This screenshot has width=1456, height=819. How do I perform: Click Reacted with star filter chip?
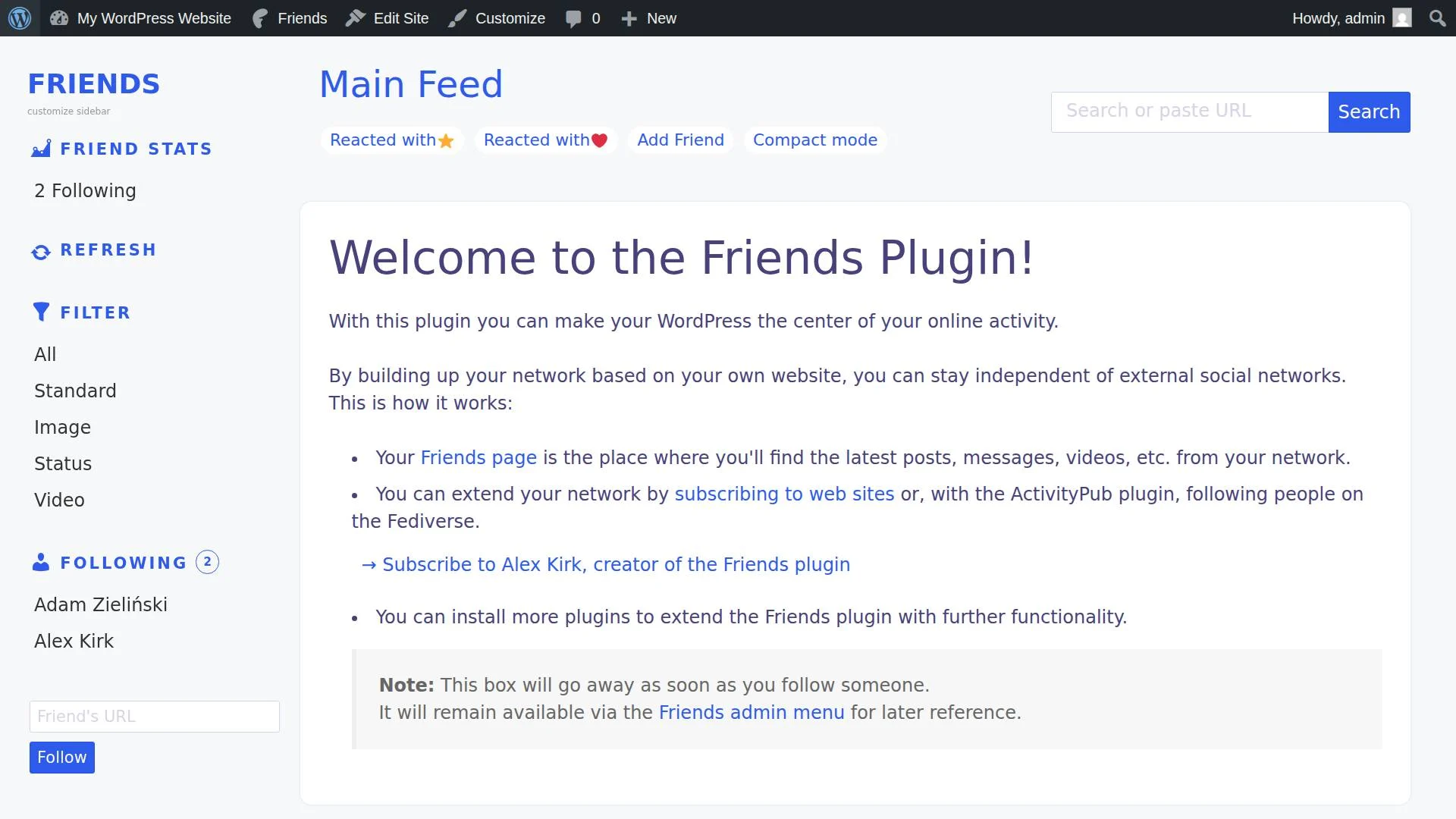point(392,140)
